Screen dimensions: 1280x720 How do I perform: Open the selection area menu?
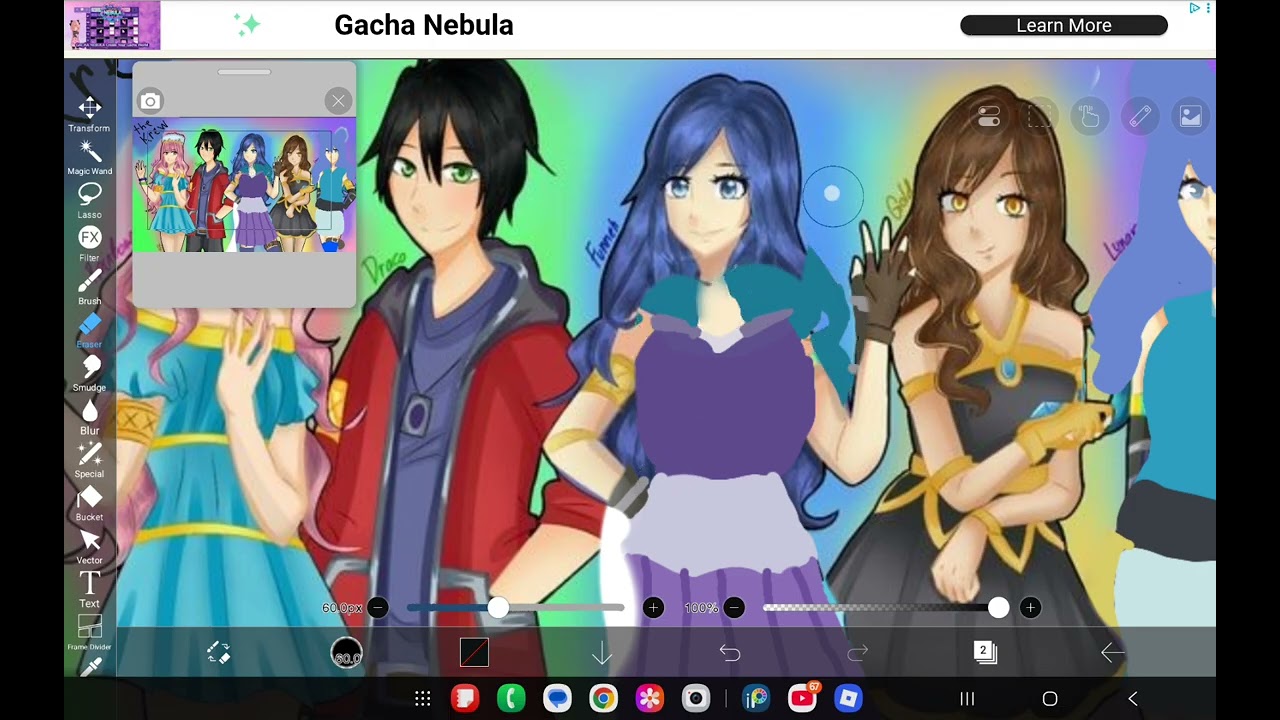1040,116
